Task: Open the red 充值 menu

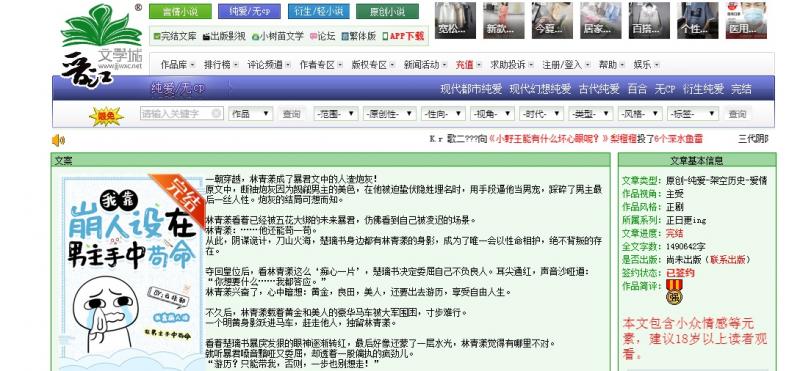Action: [468, 65]
